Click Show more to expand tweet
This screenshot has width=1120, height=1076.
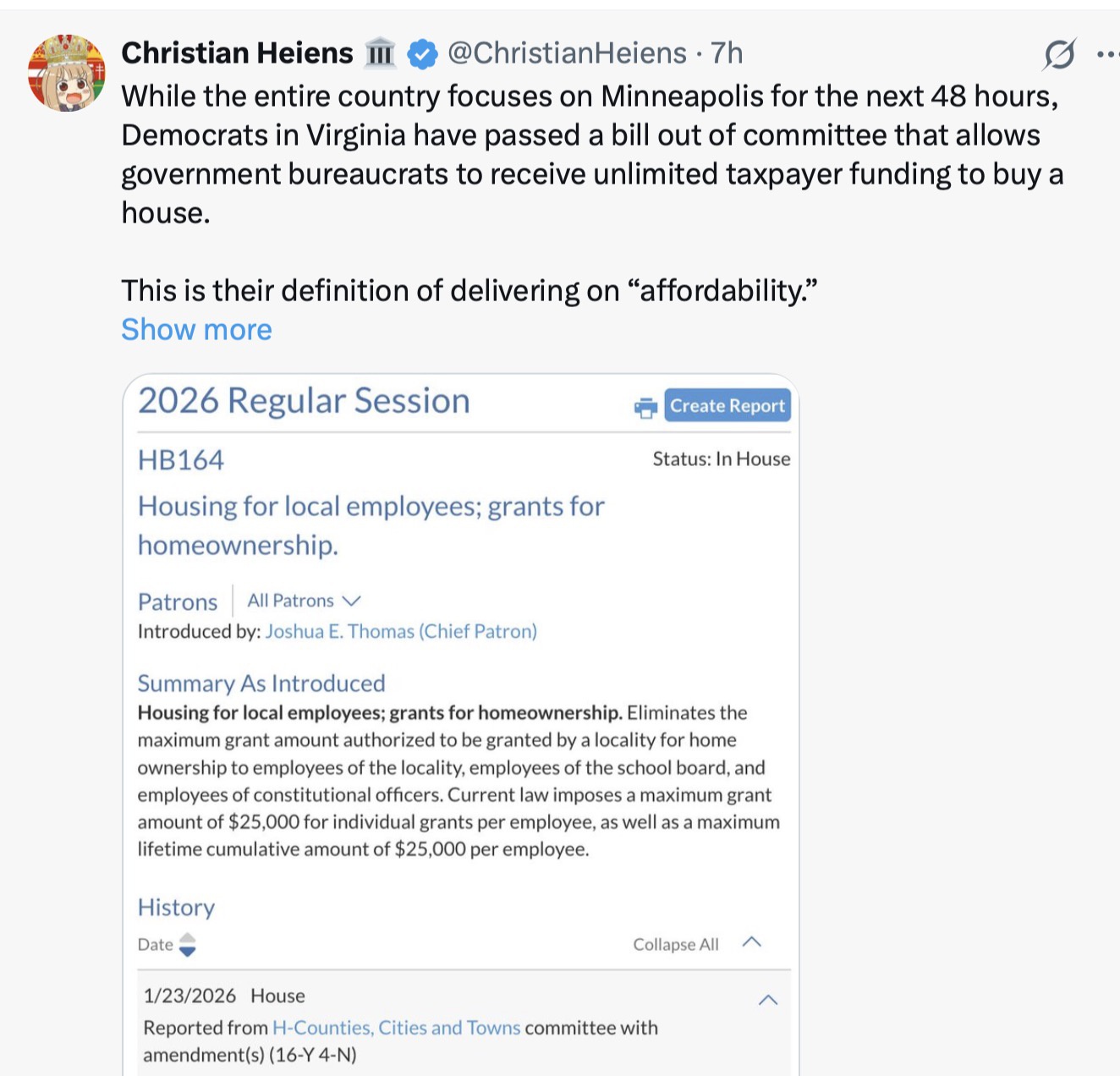click(x=196, y=329)
